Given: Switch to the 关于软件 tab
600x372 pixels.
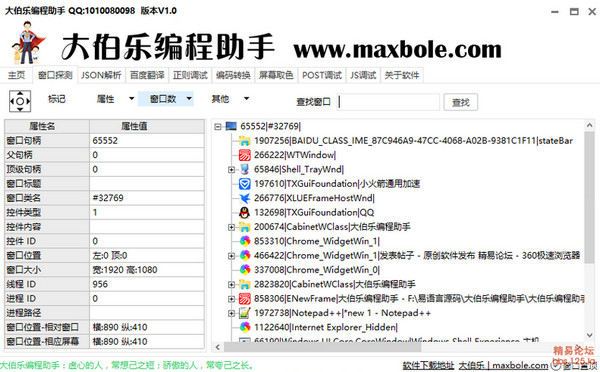Looking at the screenshot, I should point(402,75).
